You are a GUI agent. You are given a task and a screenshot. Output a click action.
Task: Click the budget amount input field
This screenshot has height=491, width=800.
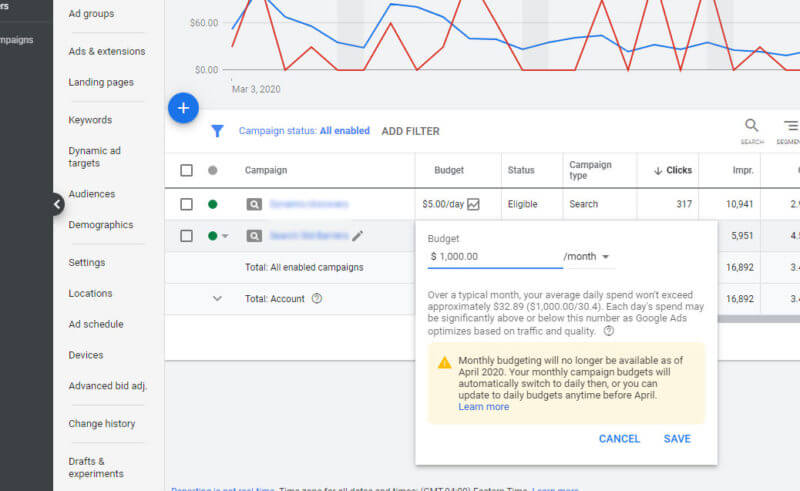pos(494,257)
